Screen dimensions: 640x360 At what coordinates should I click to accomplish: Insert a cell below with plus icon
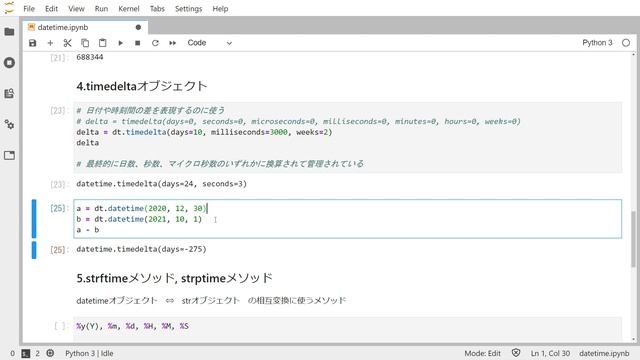pyautogui.click(x=50, y=43)
